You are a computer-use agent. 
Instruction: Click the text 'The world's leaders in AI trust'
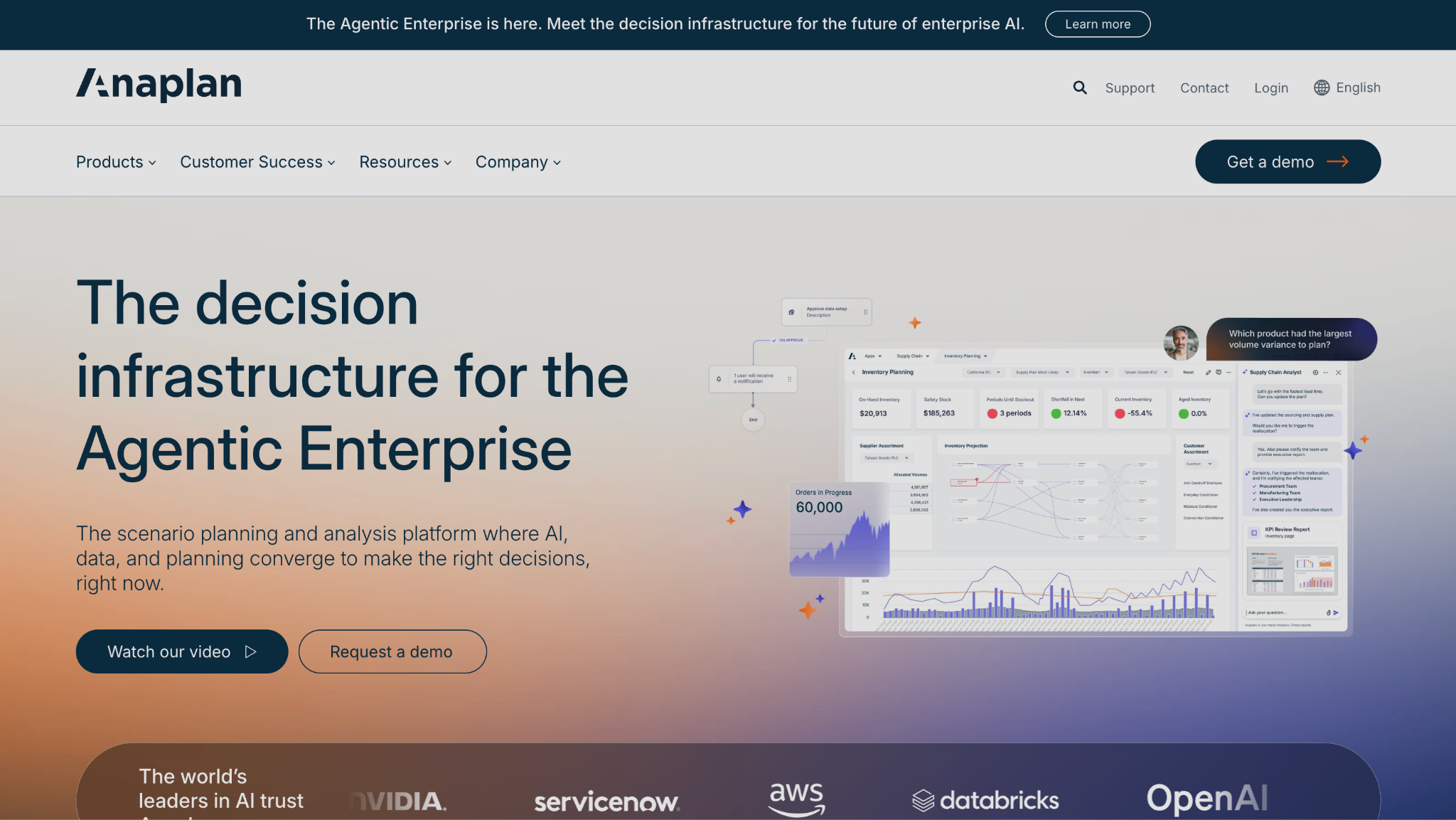pos(221,789)
